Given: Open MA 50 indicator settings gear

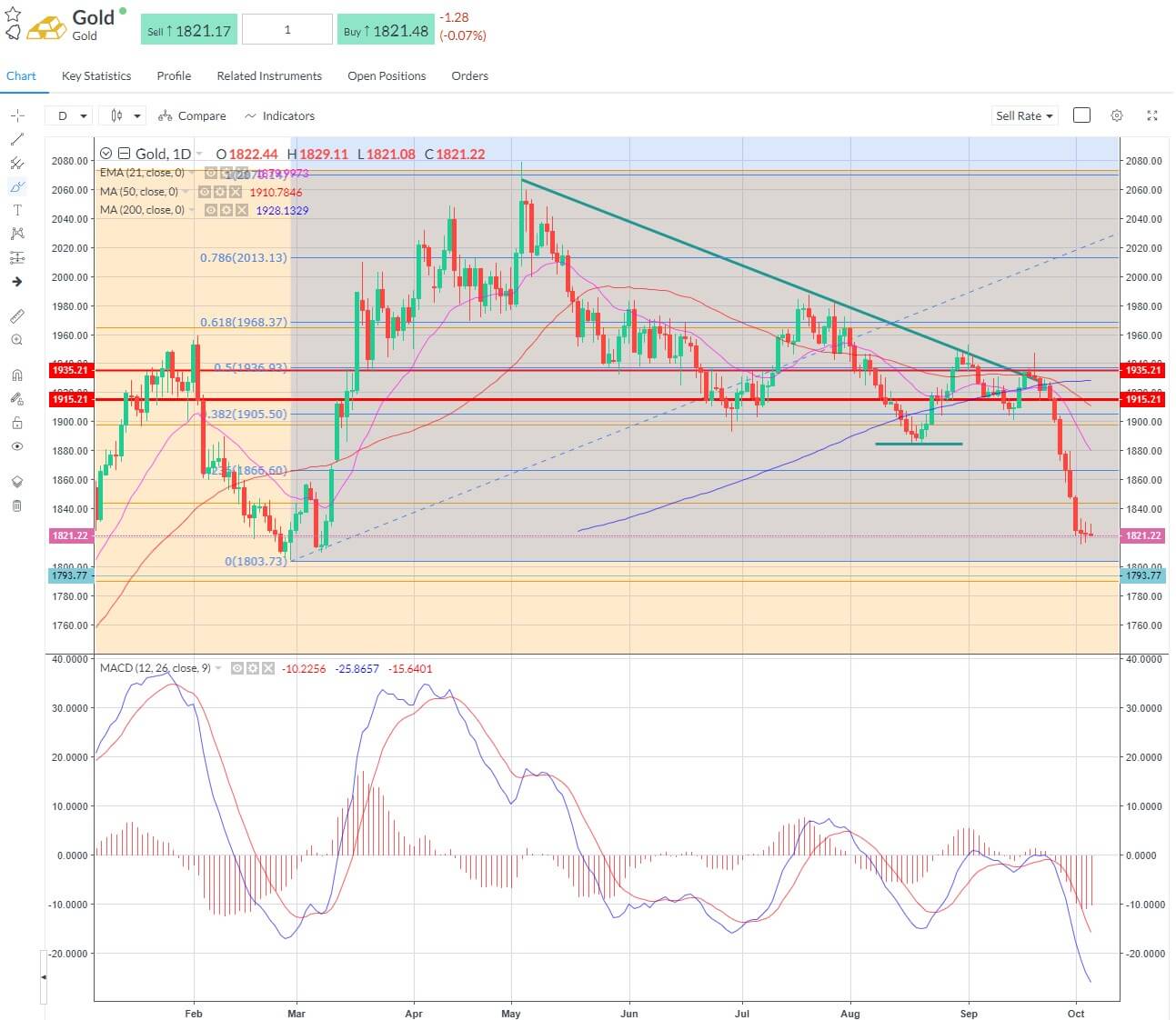Looking at the screenshot, I should click(220, 192).
